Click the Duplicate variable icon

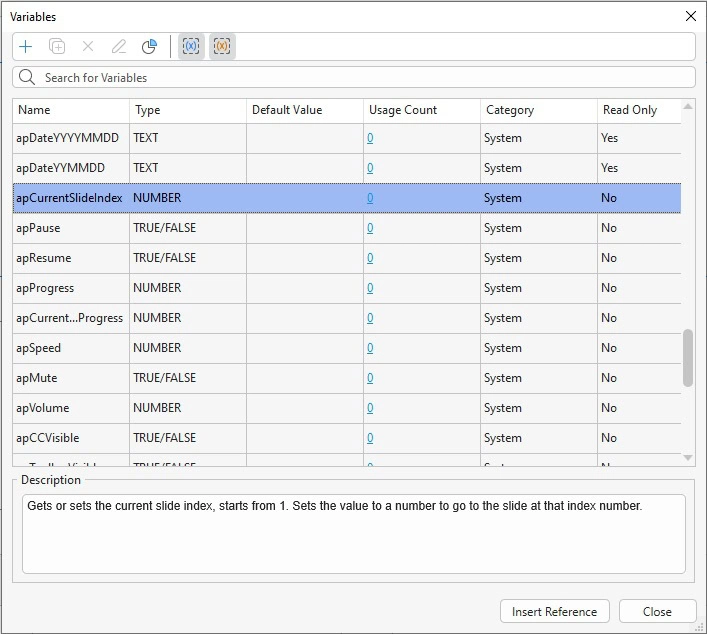tap(57, 47)
